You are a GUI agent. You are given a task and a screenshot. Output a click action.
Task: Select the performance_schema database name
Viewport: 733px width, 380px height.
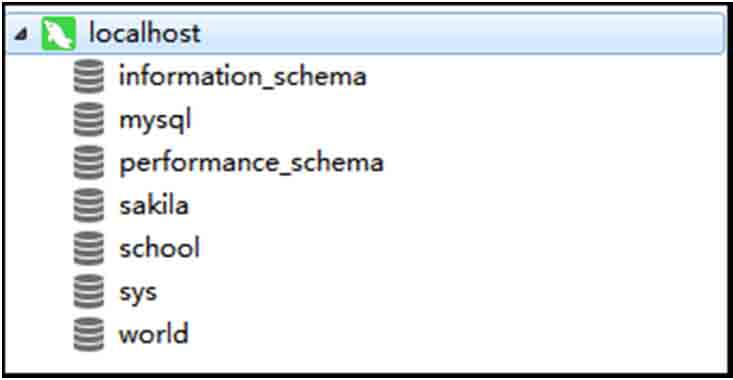coord(252,163)
